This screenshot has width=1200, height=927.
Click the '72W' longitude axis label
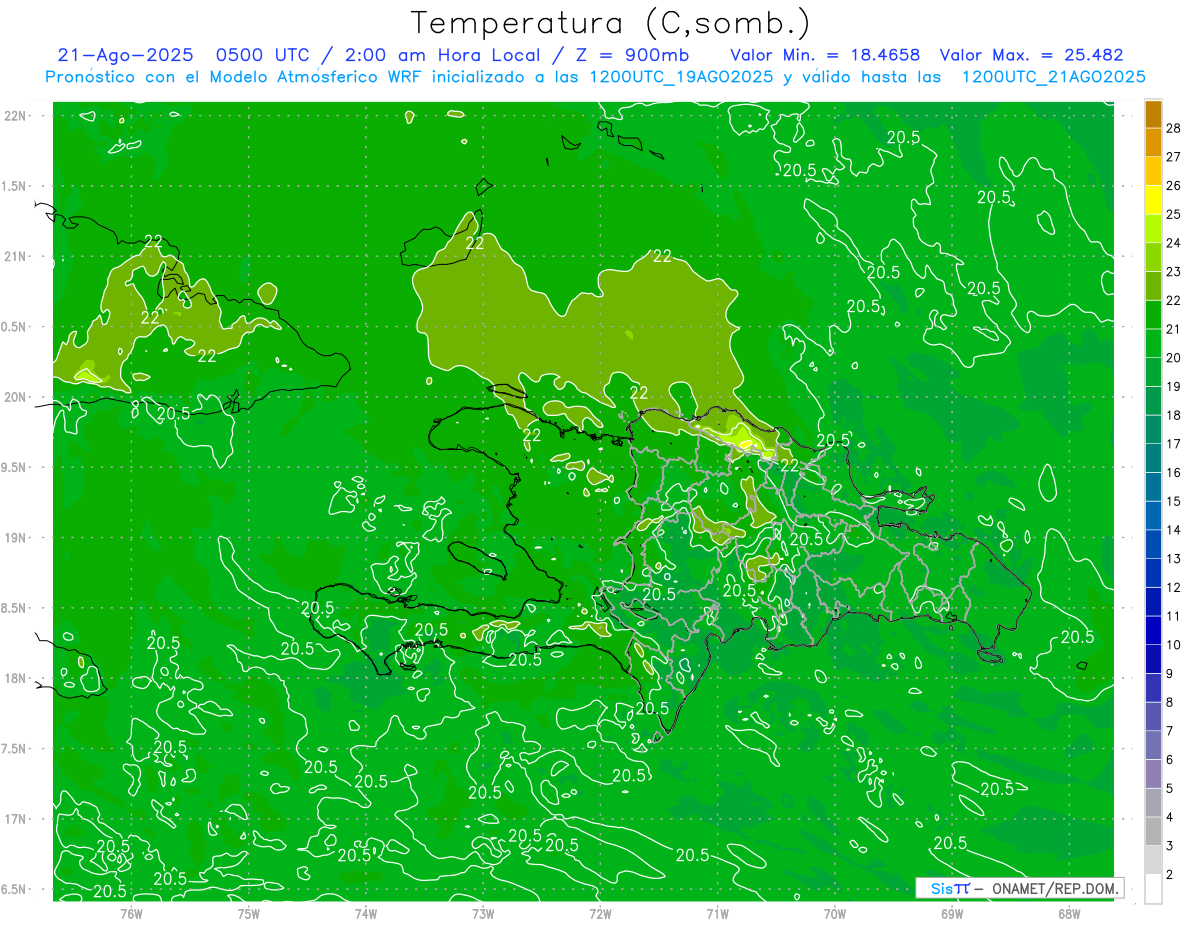point(600,913)
